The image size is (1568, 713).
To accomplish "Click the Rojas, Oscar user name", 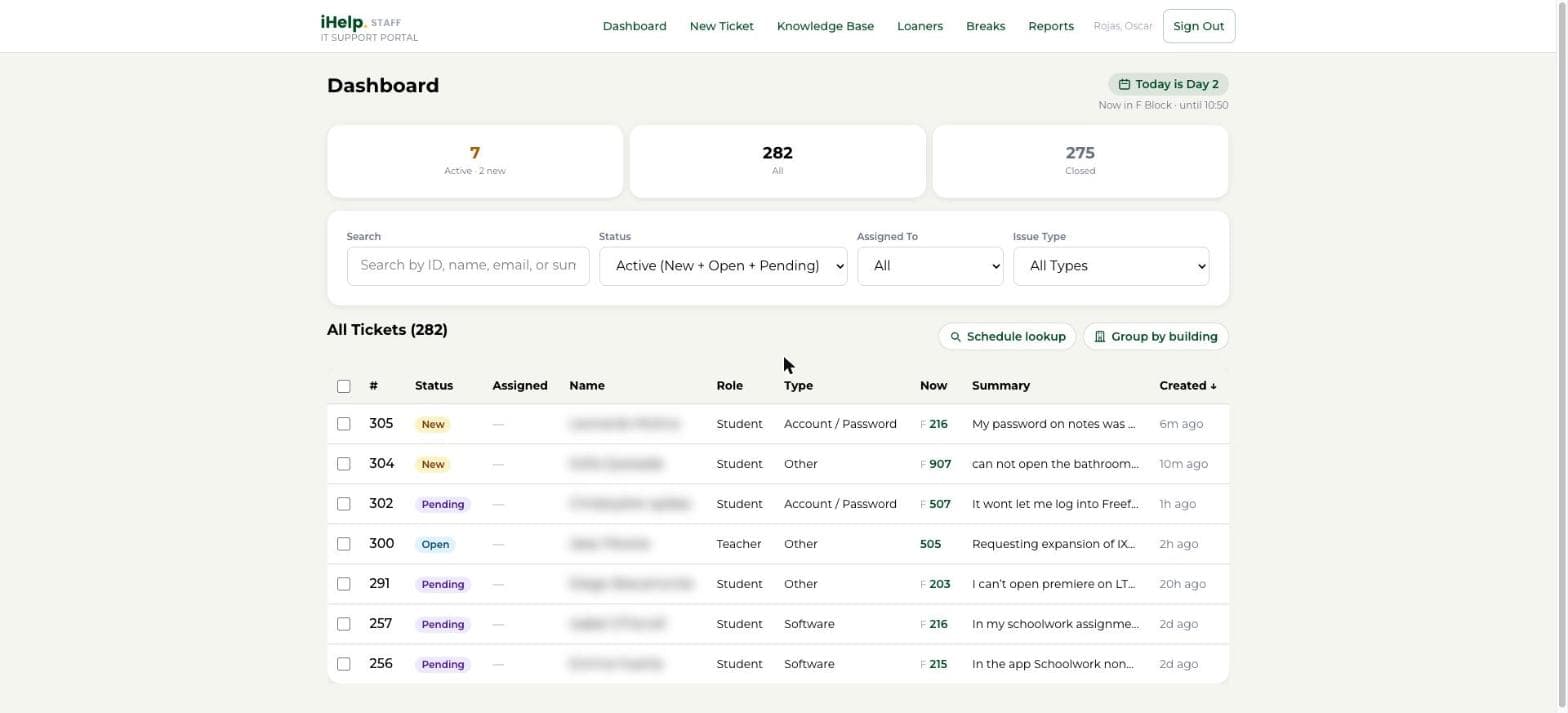I will 1123,26.
